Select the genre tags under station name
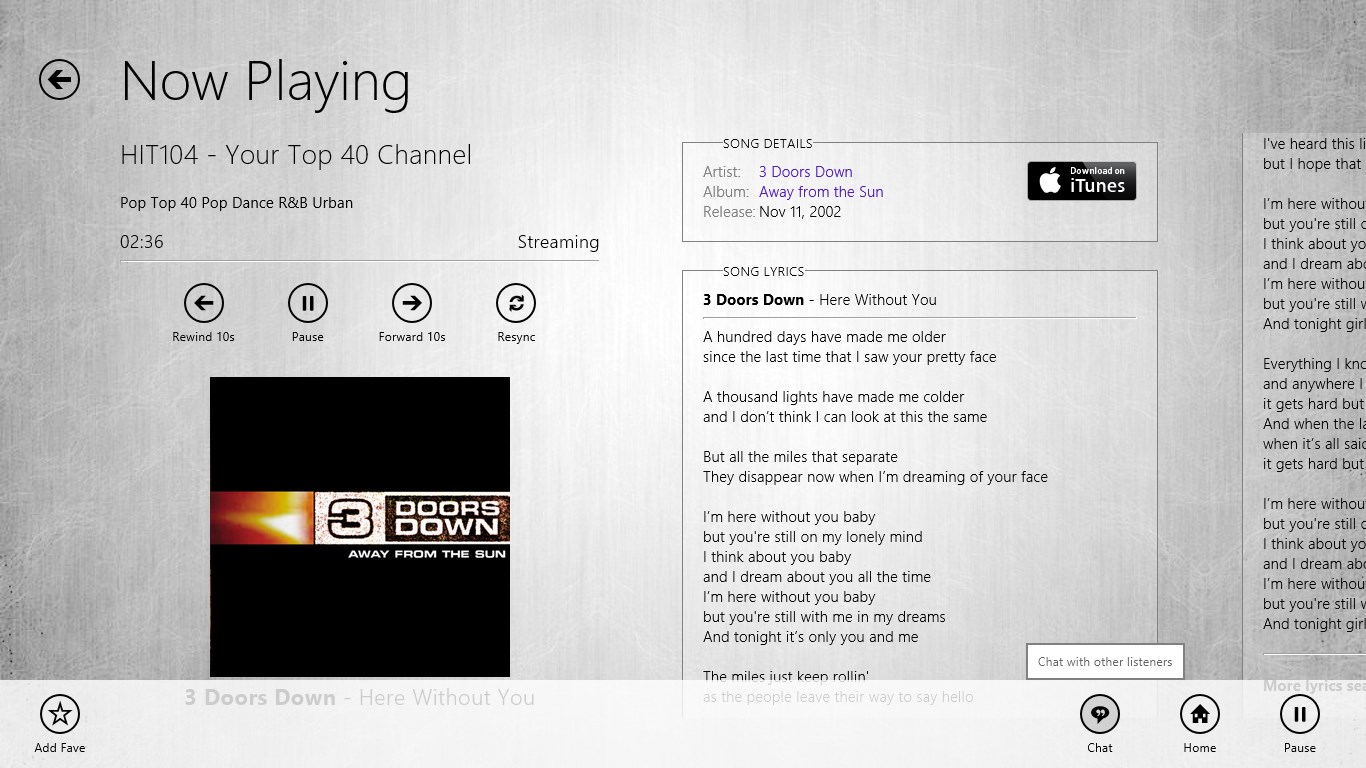The image size is (1366, 768). pos(236,203)
